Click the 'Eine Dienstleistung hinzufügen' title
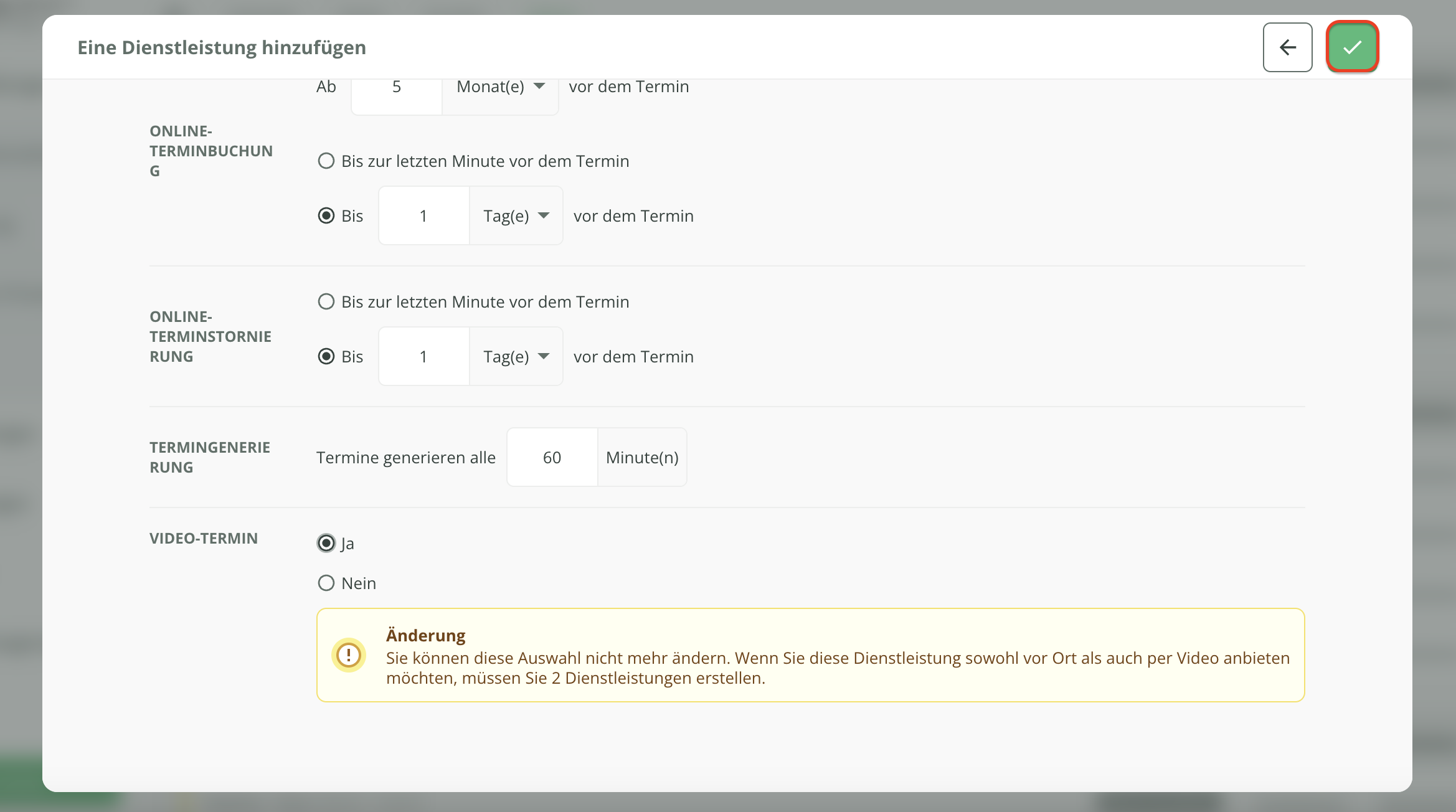The image size is (1456, 812). coord(222,48)
